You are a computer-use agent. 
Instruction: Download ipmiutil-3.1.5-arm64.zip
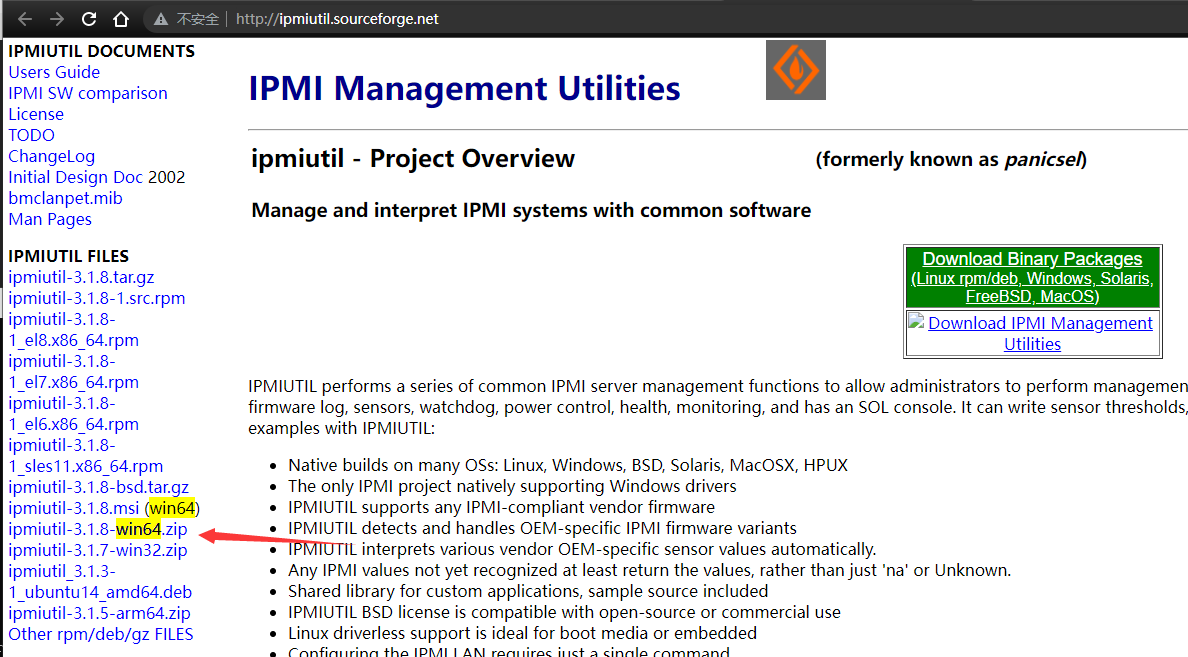pyautogui.click(x=99, y=614)
